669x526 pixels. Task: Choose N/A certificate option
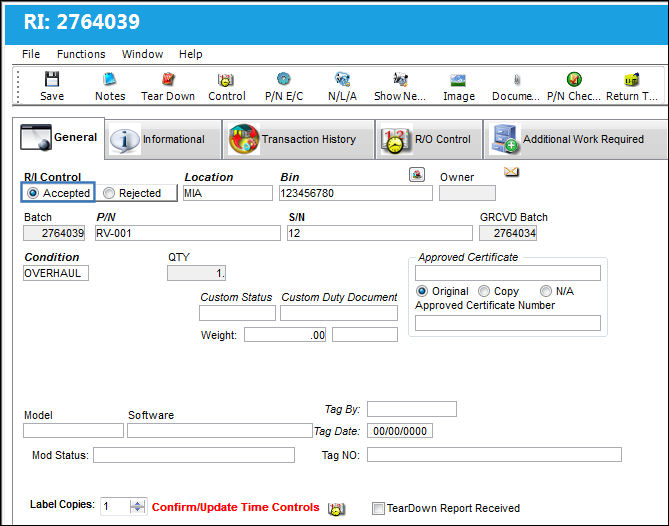pos(546,291)
